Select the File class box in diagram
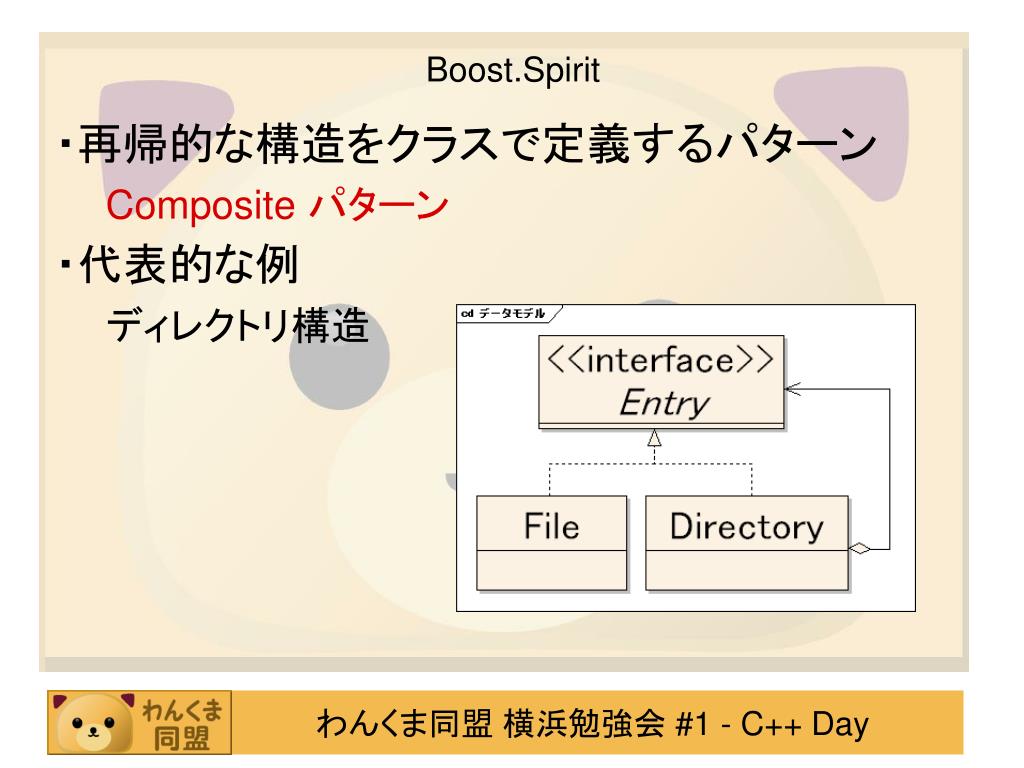Screen dimensions: 1024x768 click(x=551, y=543)
